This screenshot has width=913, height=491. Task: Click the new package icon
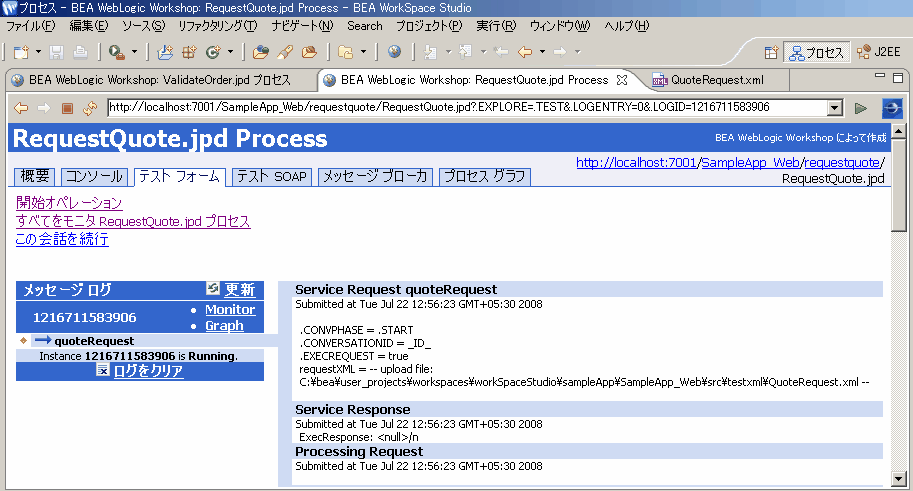(x=189, y=52)
